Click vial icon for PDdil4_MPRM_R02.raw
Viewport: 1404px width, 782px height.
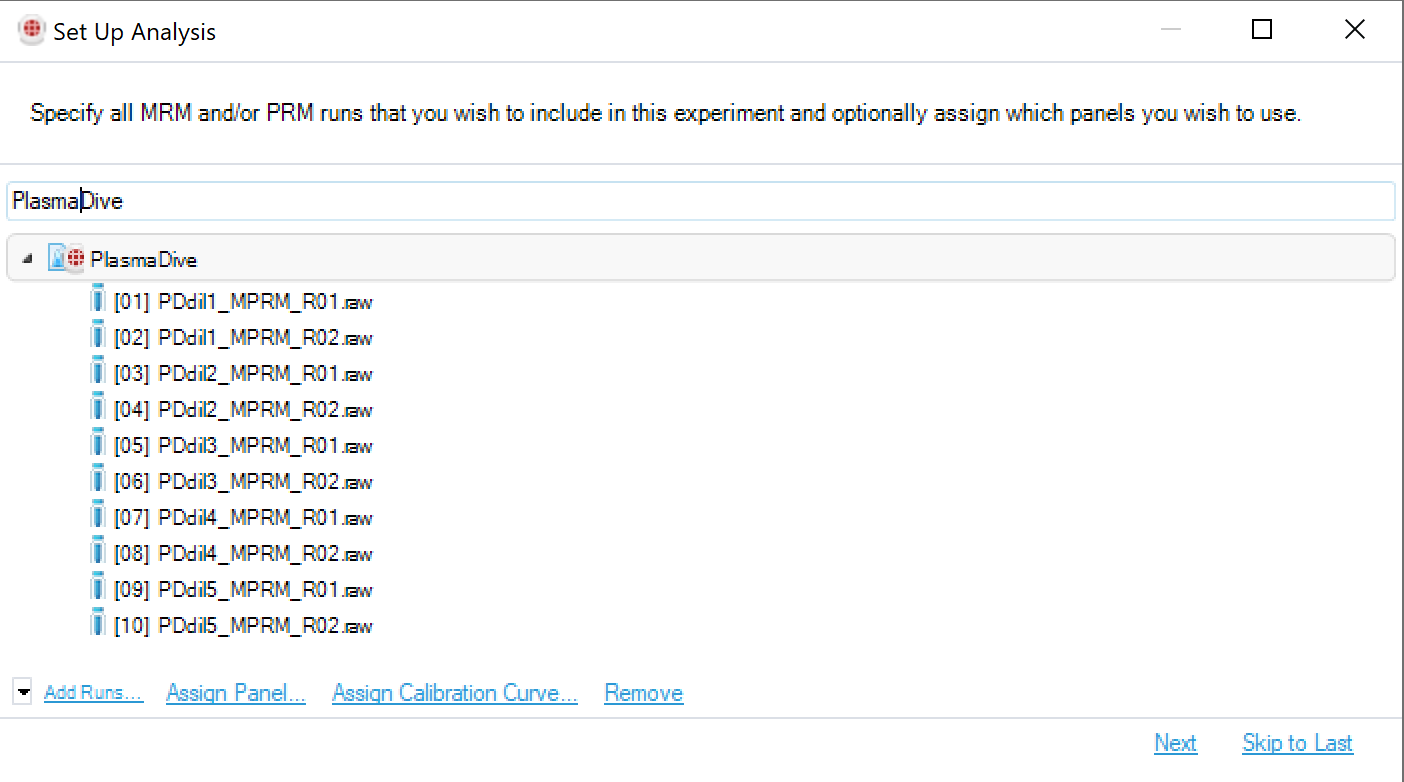coord(98,551)
